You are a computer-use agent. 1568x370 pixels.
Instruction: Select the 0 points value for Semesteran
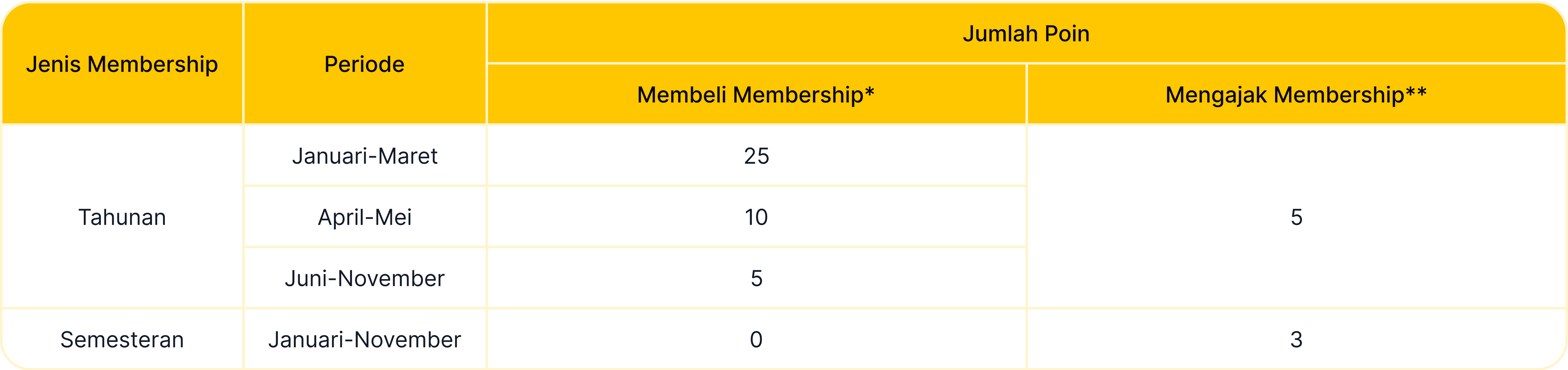756,339
